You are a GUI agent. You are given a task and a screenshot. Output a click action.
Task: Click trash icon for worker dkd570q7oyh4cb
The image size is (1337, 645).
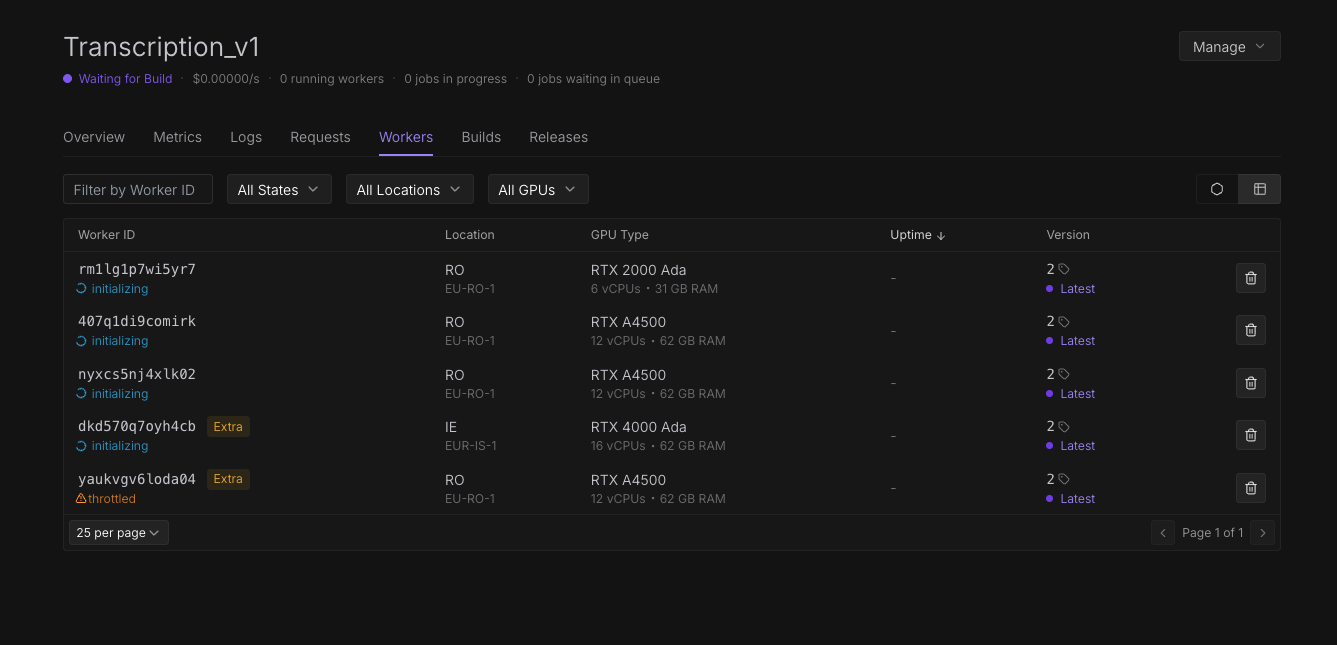(x=1250, y=435)
